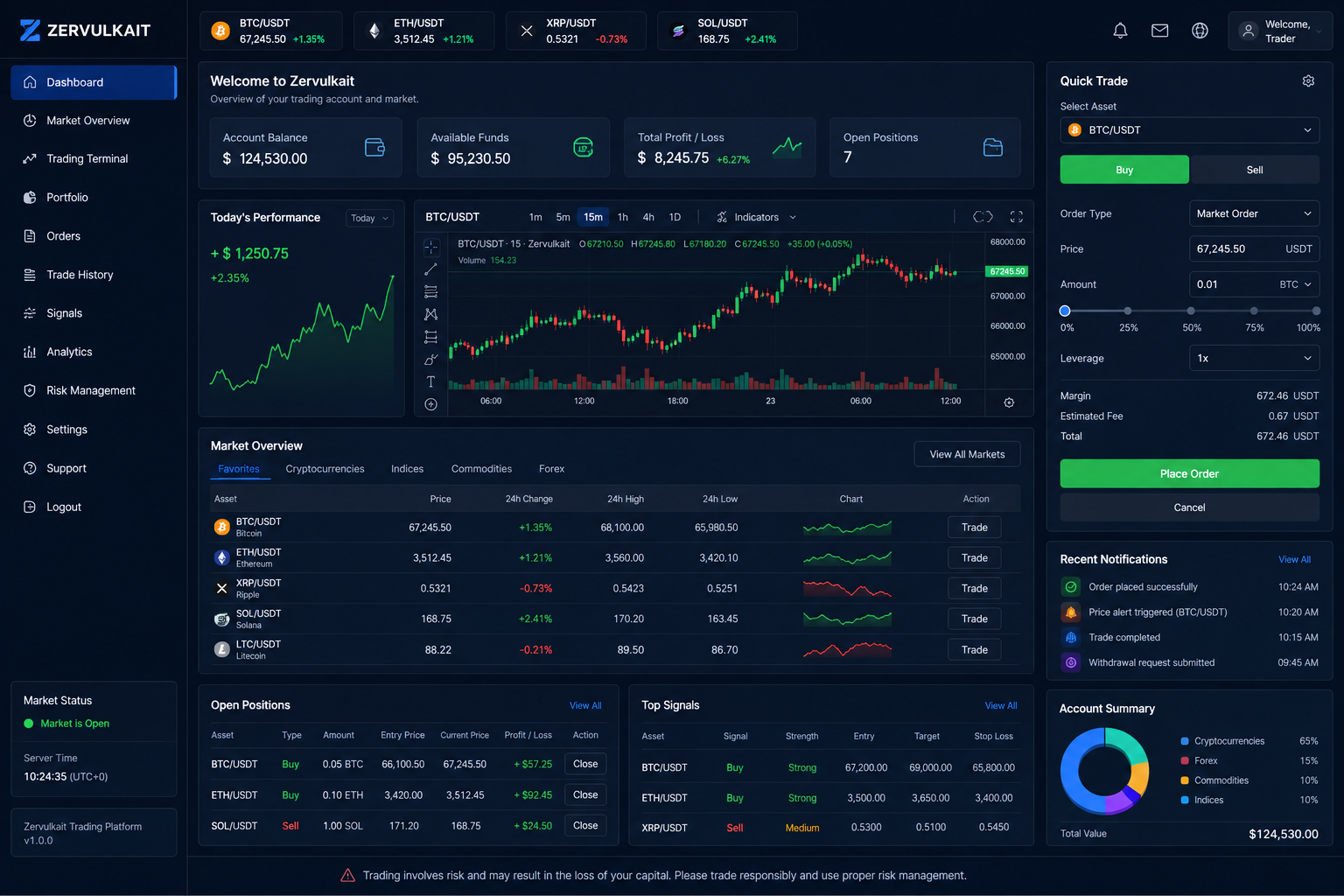Click the Price input field
The width and height of the screenshot is (1344, 896).
pyautogui.click(x=1254, y=248)
